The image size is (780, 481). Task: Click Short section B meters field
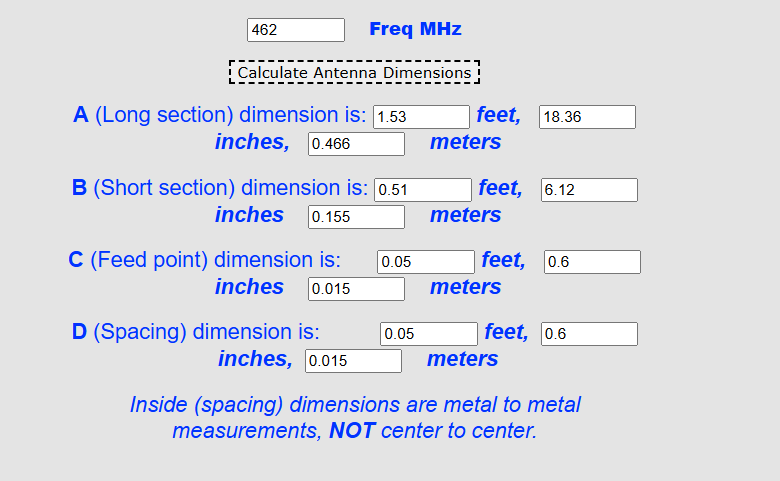(x=356, y=216)
